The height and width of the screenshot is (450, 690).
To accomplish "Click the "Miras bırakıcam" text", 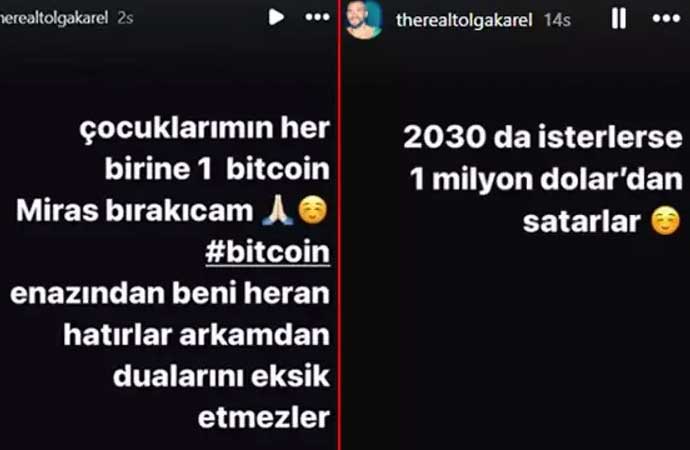I will [x=135, y=210].
